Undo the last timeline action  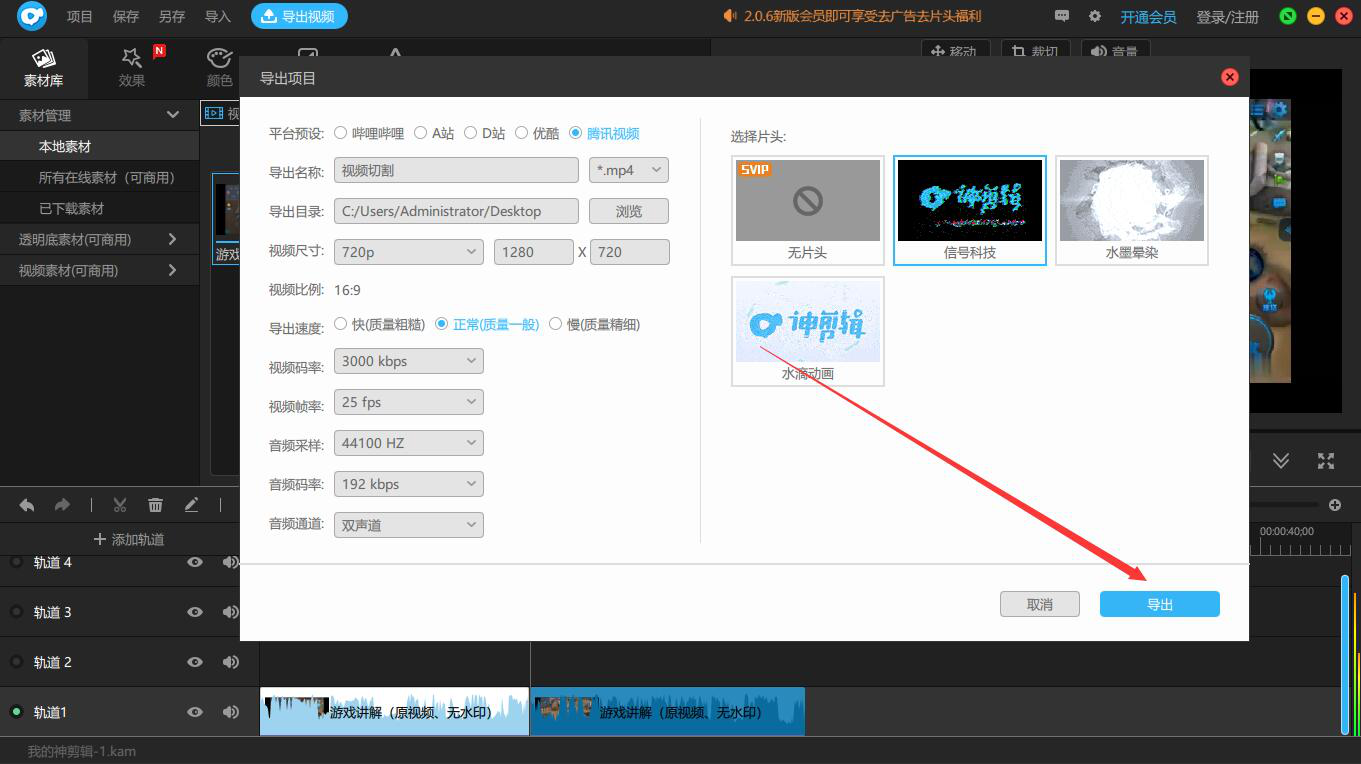click(27, 505)
